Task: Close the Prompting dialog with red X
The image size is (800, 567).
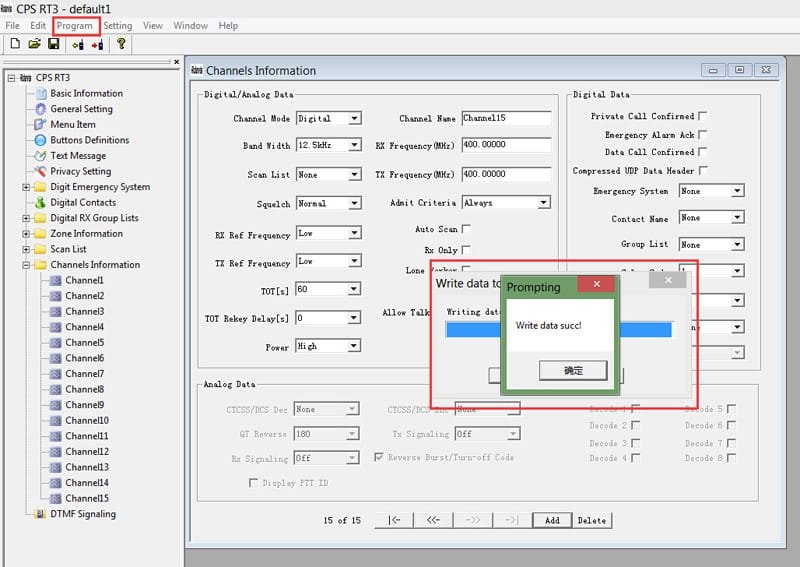Action: click(x=596, y=284)
